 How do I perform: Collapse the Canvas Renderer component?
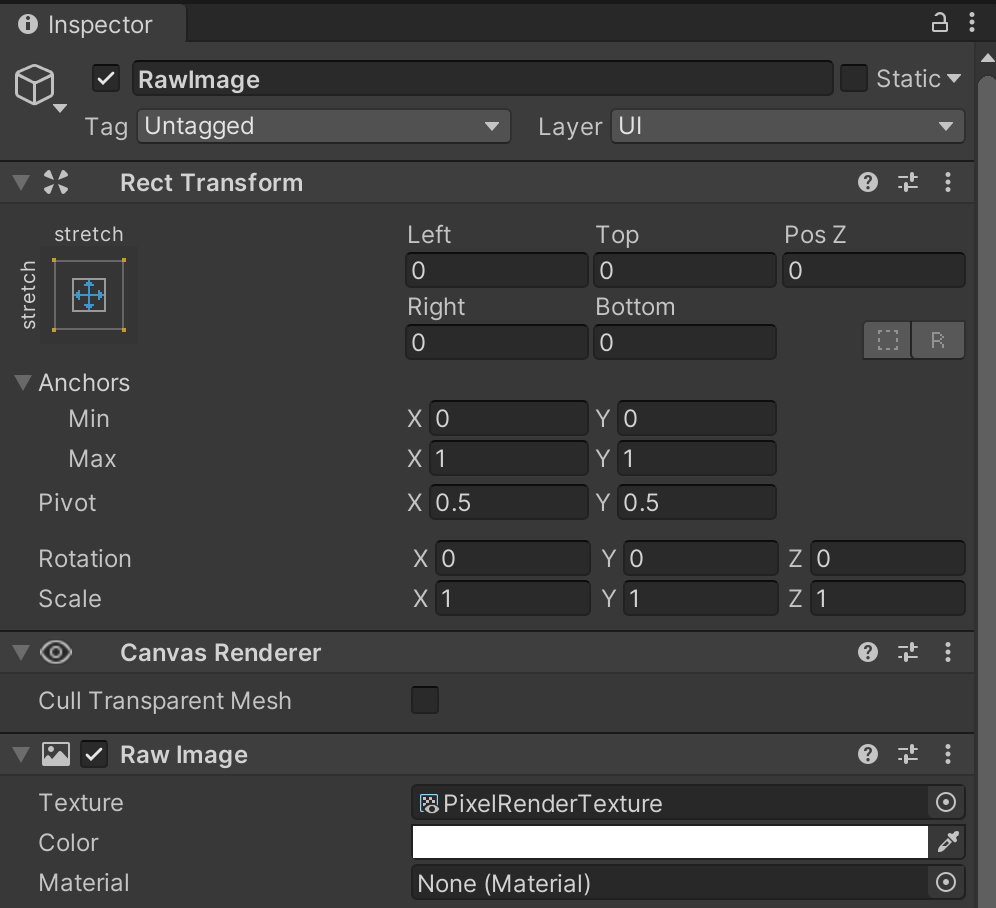pos(21,653)
